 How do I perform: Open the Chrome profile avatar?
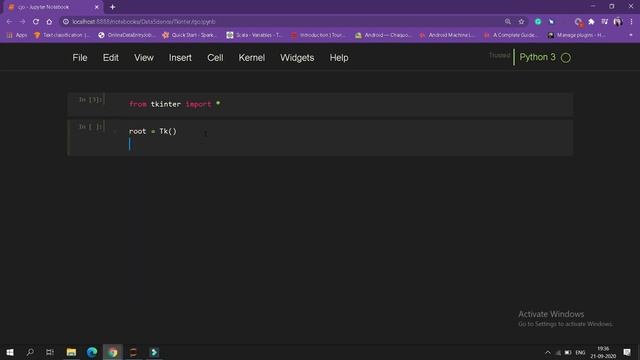pos(618,22)
